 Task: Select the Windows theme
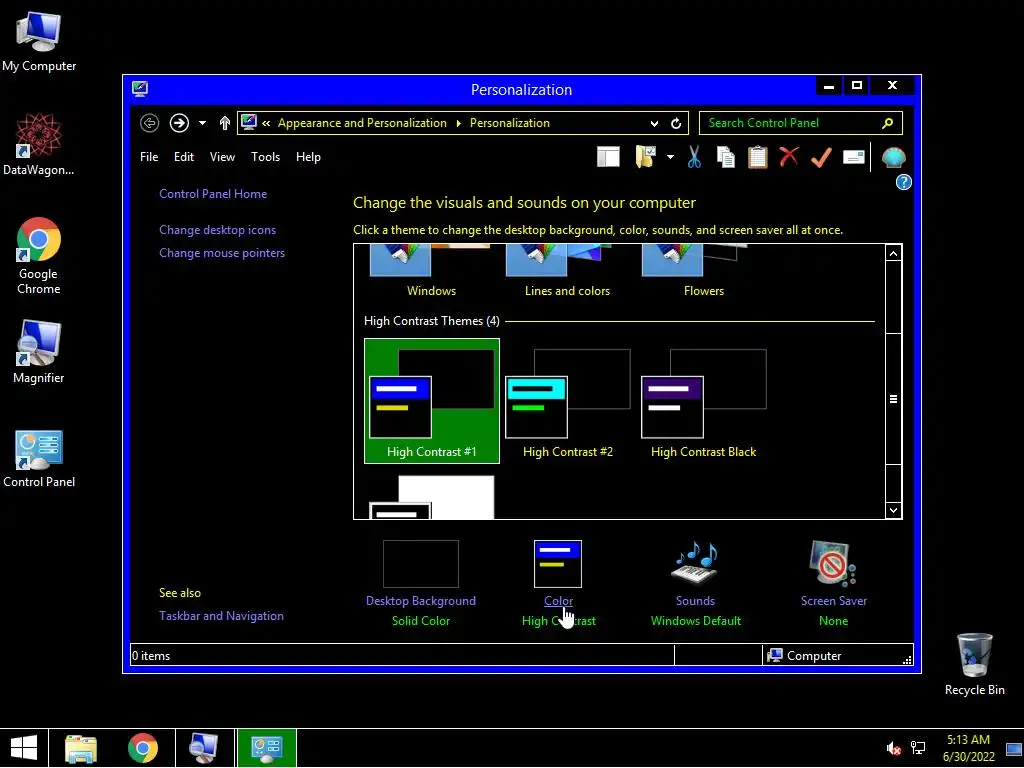tap(431, 271)
